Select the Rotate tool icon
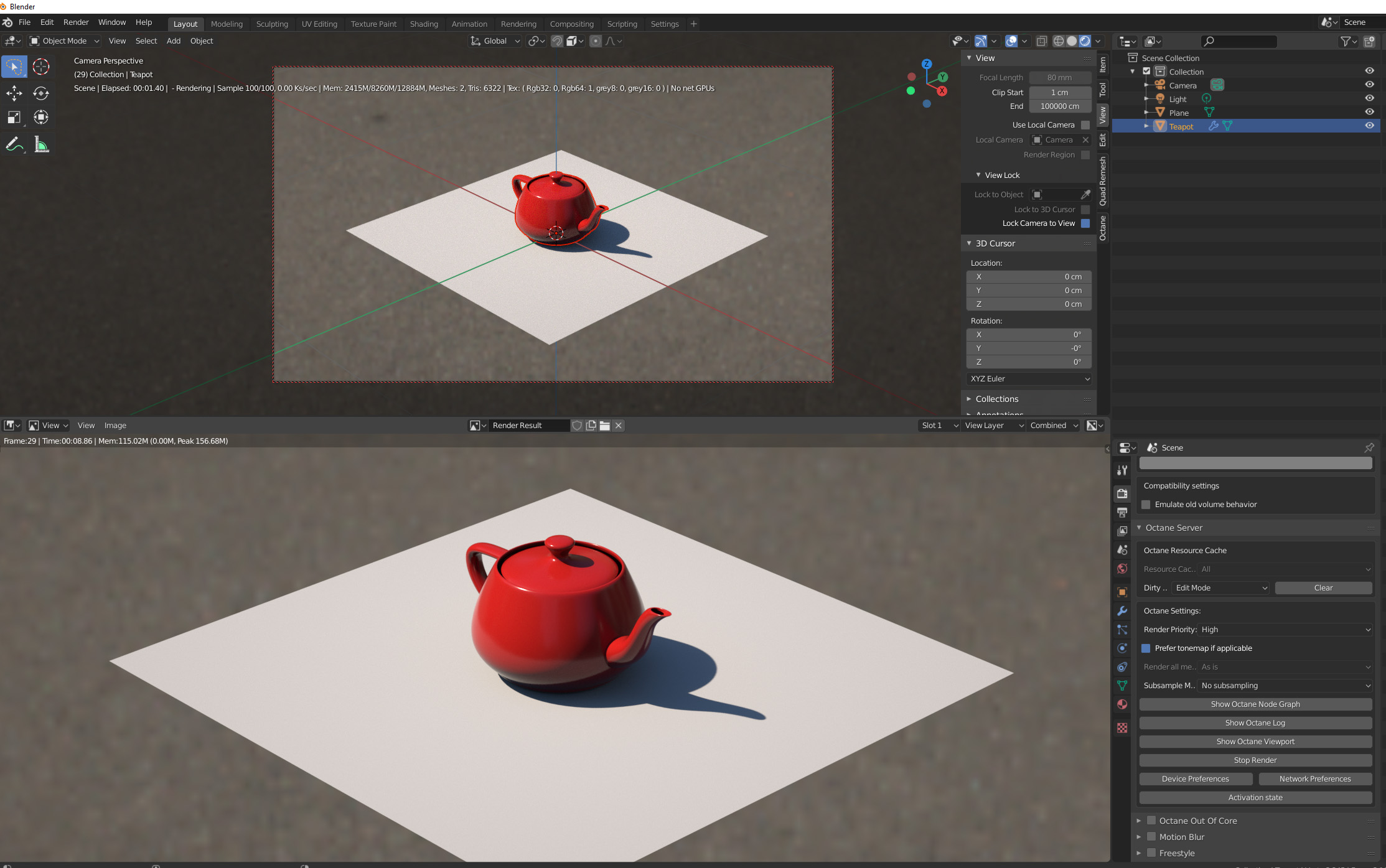This screenshot has width=1386, height=868. coord(41,93)
